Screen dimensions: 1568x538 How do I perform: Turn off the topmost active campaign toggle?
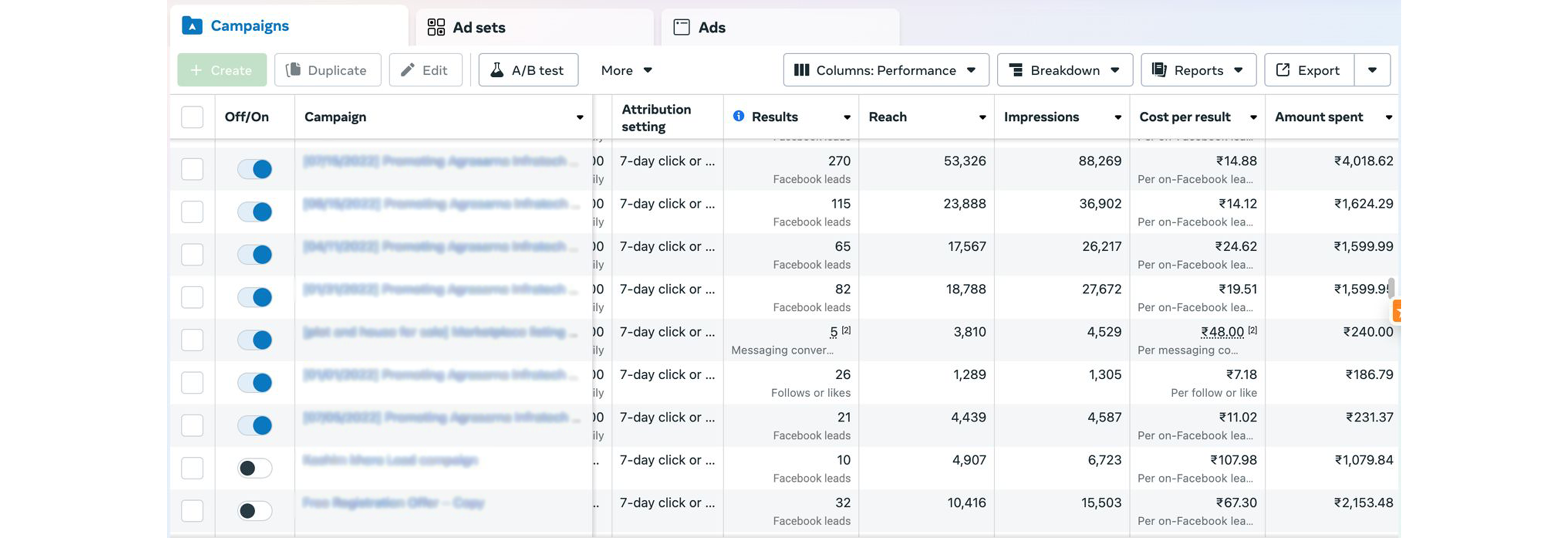[254, 169]
